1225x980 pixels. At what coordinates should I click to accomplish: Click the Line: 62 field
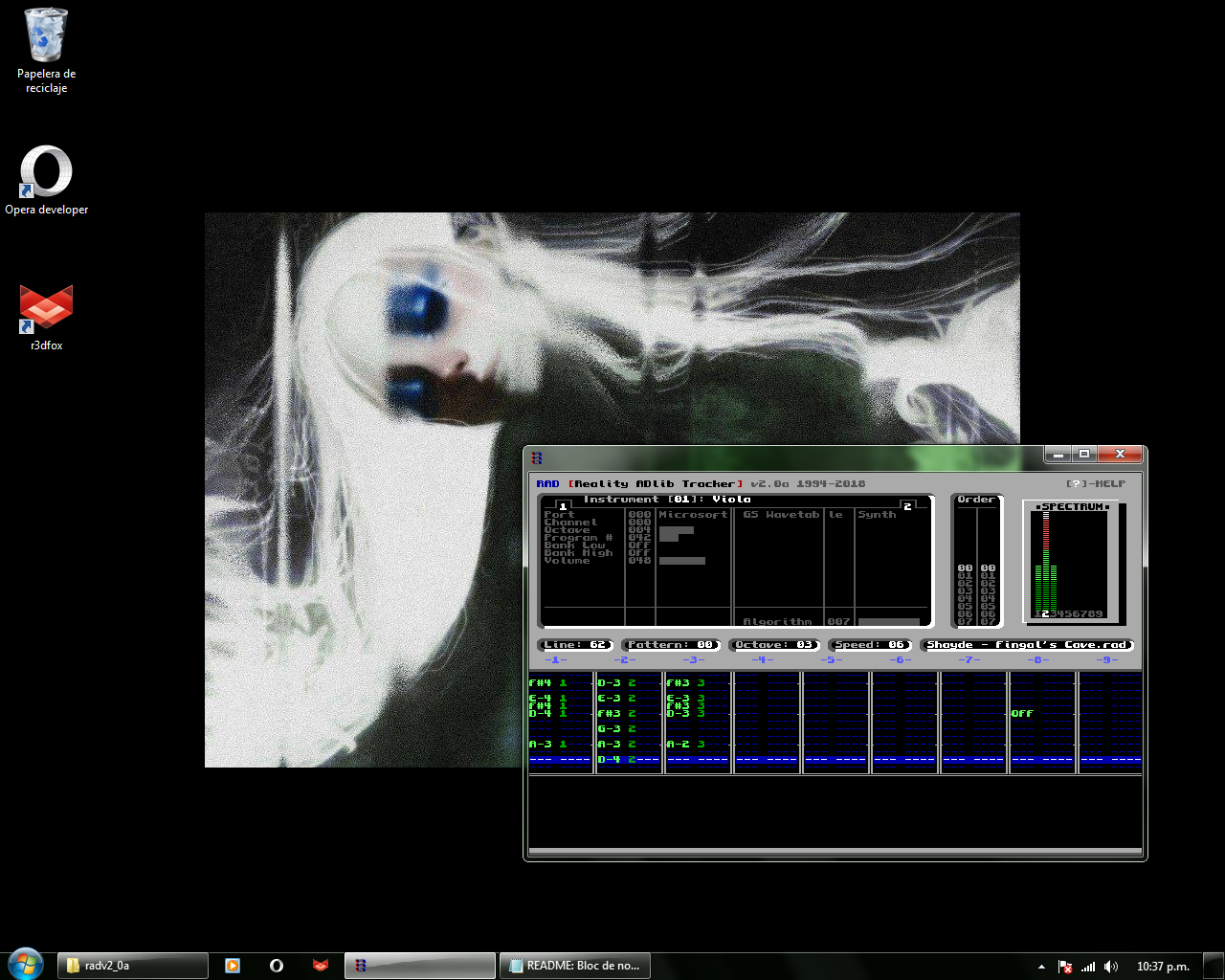pyautogui.click(x=575, y=644)
